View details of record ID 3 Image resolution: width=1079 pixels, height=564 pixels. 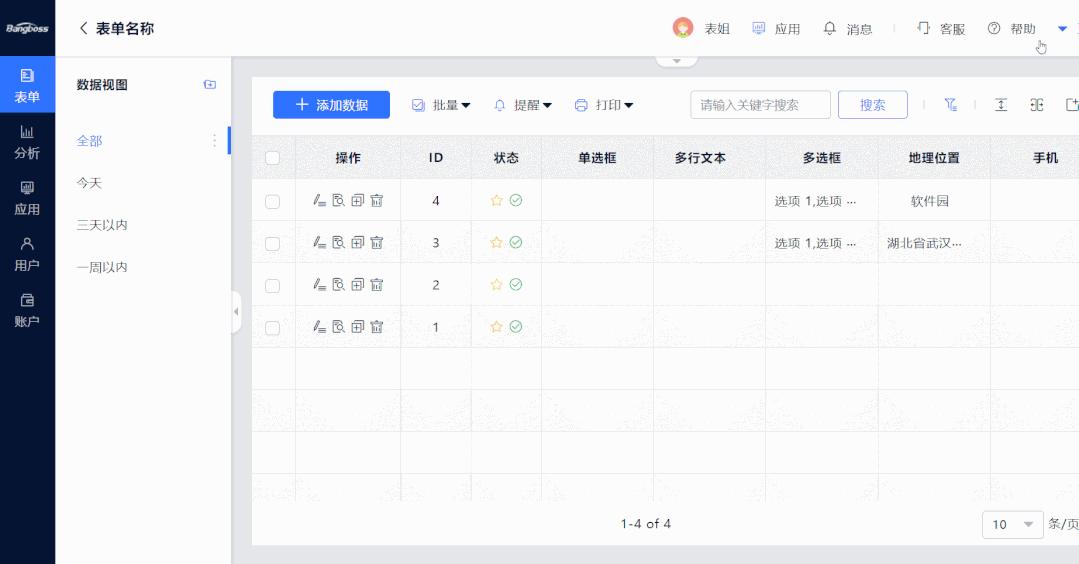(339, 243)
